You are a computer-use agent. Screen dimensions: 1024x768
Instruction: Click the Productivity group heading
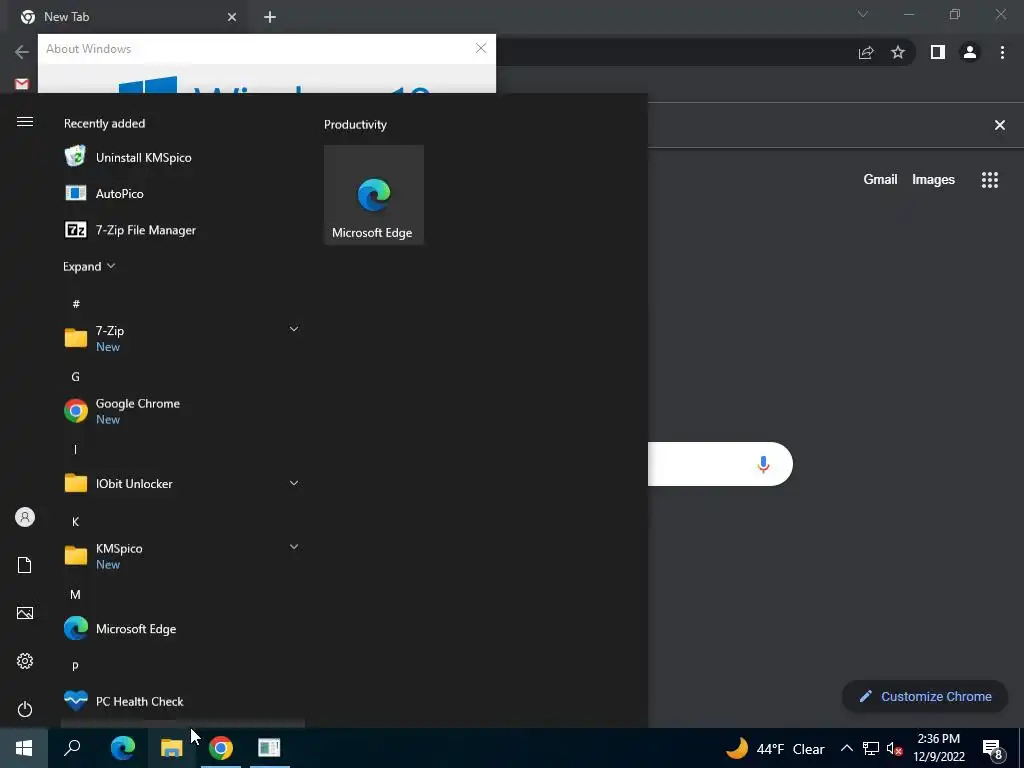click(355, 125)
